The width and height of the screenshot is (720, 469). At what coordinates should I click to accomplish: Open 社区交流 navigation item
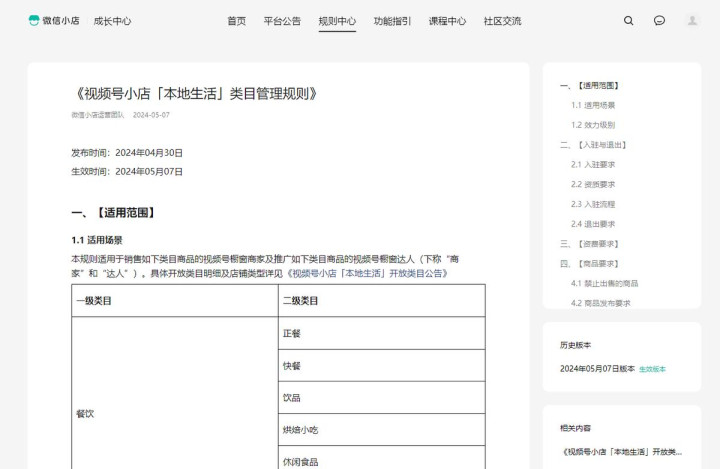tap(502, 21)
